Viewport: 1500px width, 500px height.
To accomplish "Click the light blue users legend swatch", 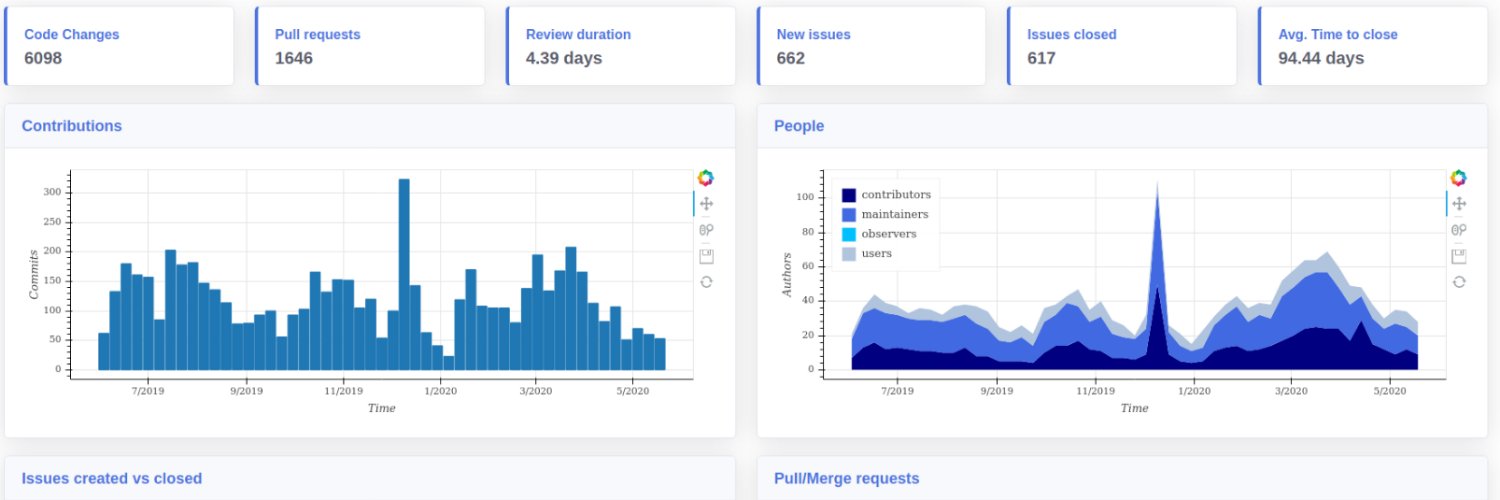I will (849, 253).
